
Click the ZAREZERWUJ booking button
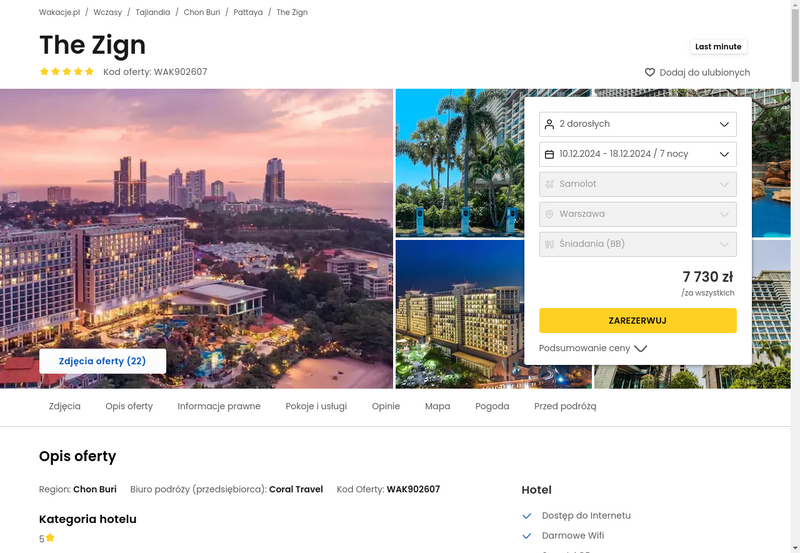[638, 321]
